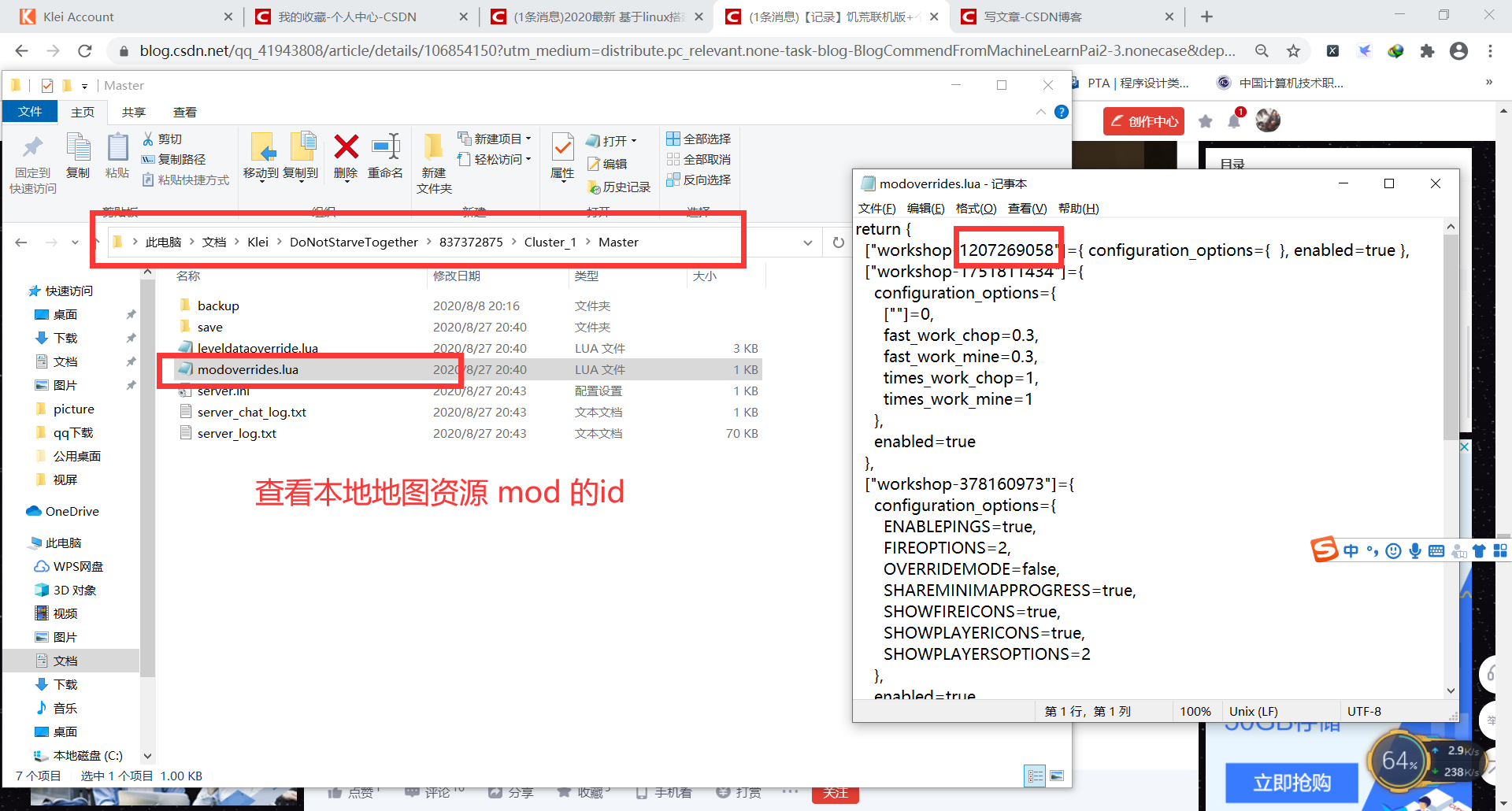Image resolution: width=1512 pixels, height=811 pixels.
Task: Reload the Chrome page
Action: (x=85, y=51)
